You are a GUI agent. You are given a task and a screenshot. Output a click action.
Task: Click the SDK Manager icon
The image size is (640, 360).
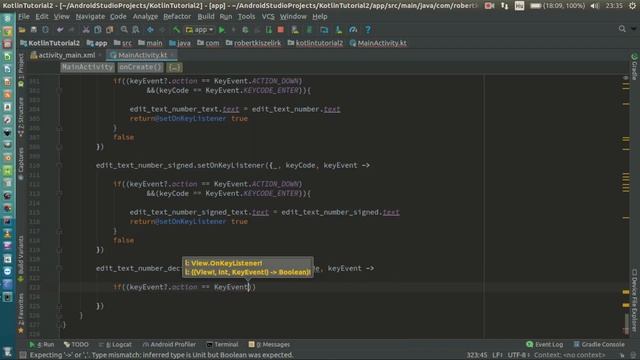click(x=338, y=30)
